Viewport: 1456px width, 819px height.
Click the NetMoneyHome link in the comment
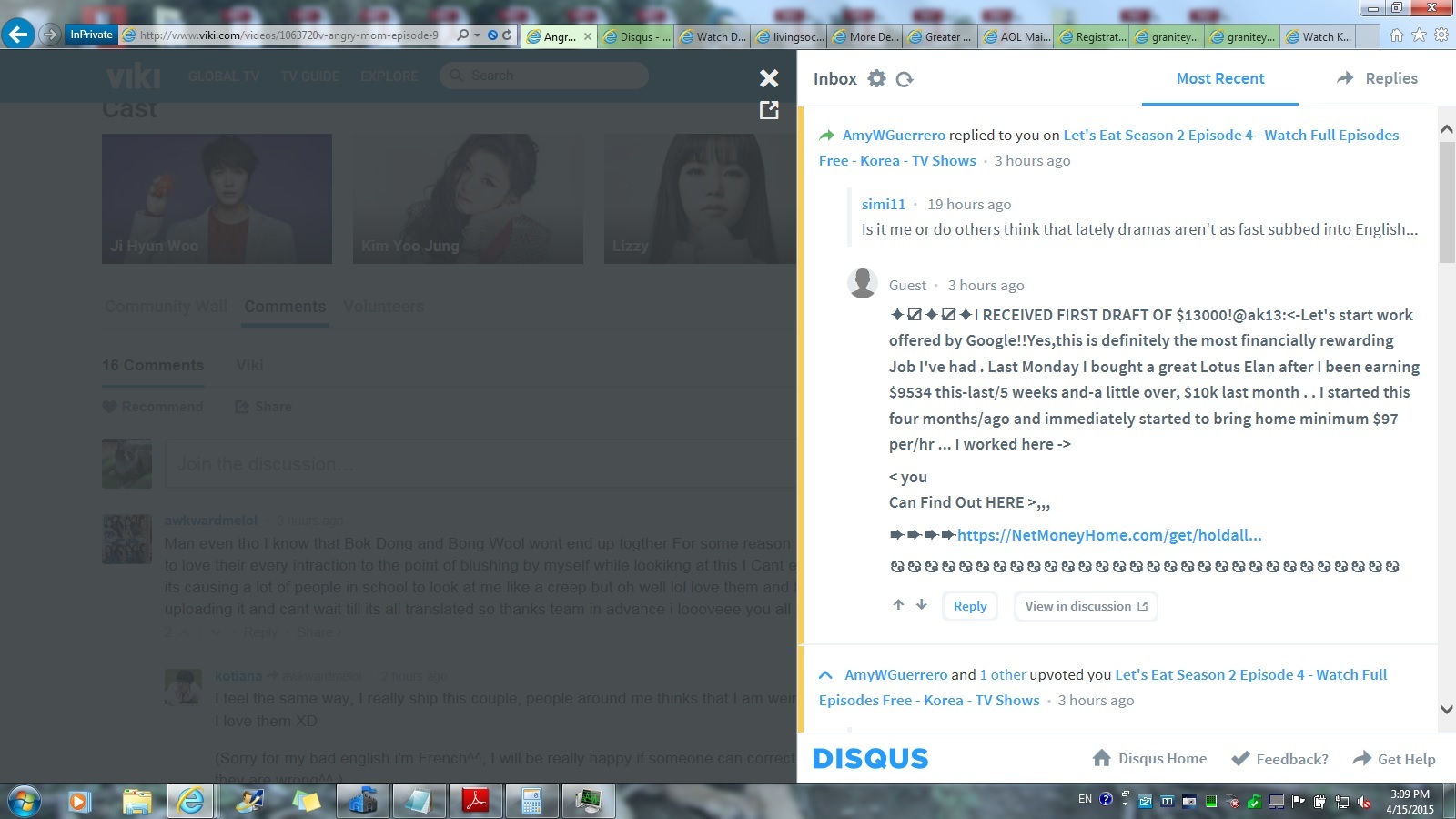pos(1109,535)
